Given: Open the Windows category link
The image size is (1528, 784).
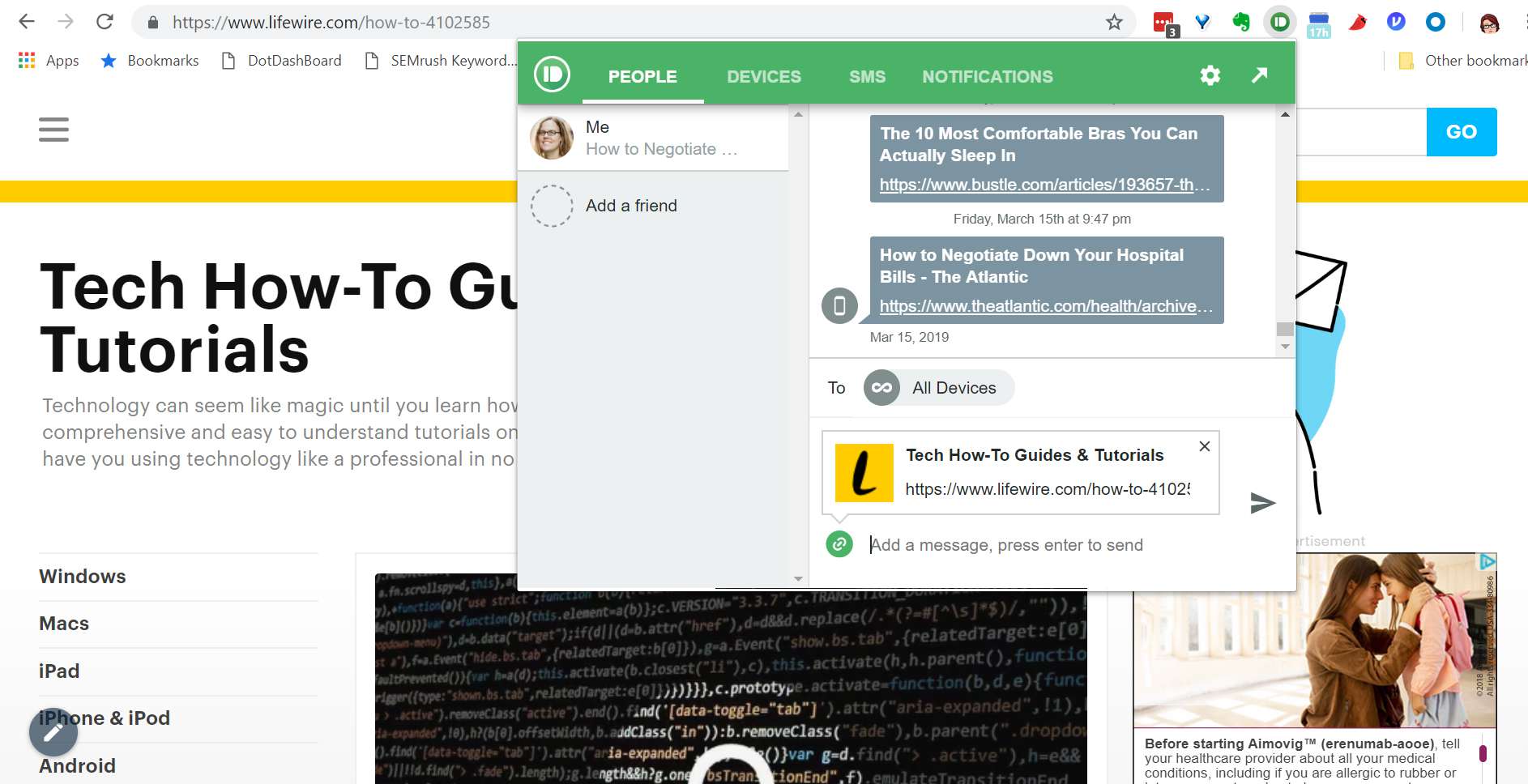Looking at the screenshot, I should coord(83,577).
